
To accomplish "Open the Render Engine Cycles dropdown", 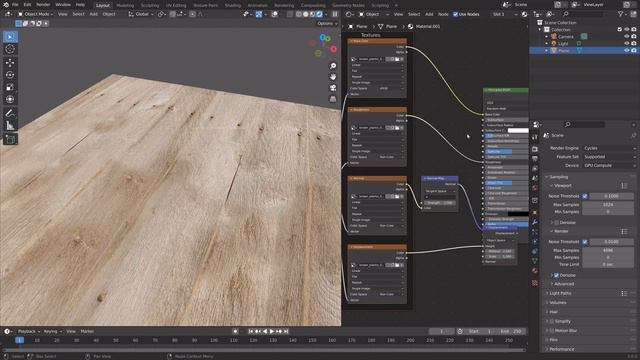I will coord(609,148).
